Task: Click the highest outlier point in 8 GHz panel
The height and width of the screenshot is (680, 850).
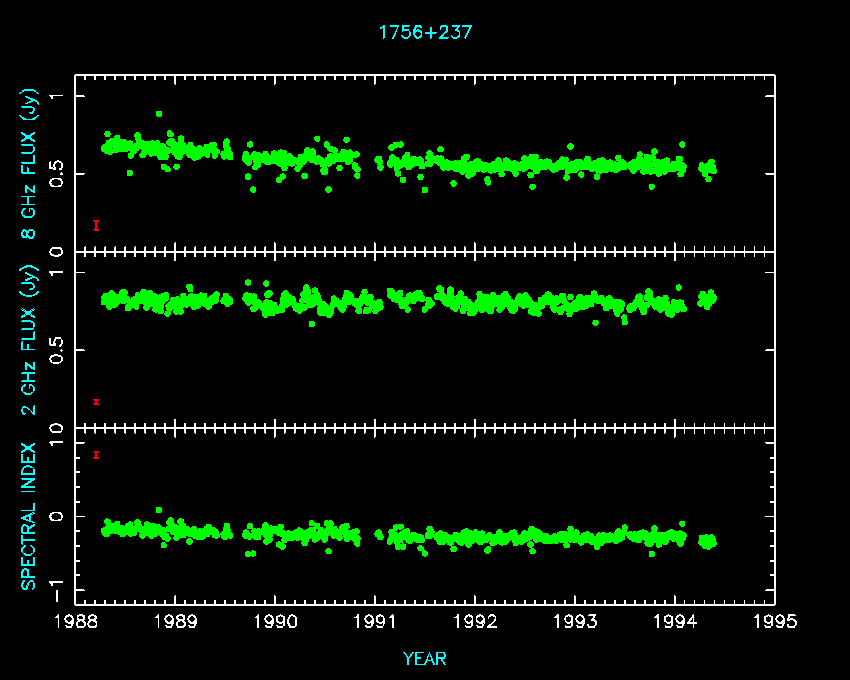Action: (x=159, y=114)
